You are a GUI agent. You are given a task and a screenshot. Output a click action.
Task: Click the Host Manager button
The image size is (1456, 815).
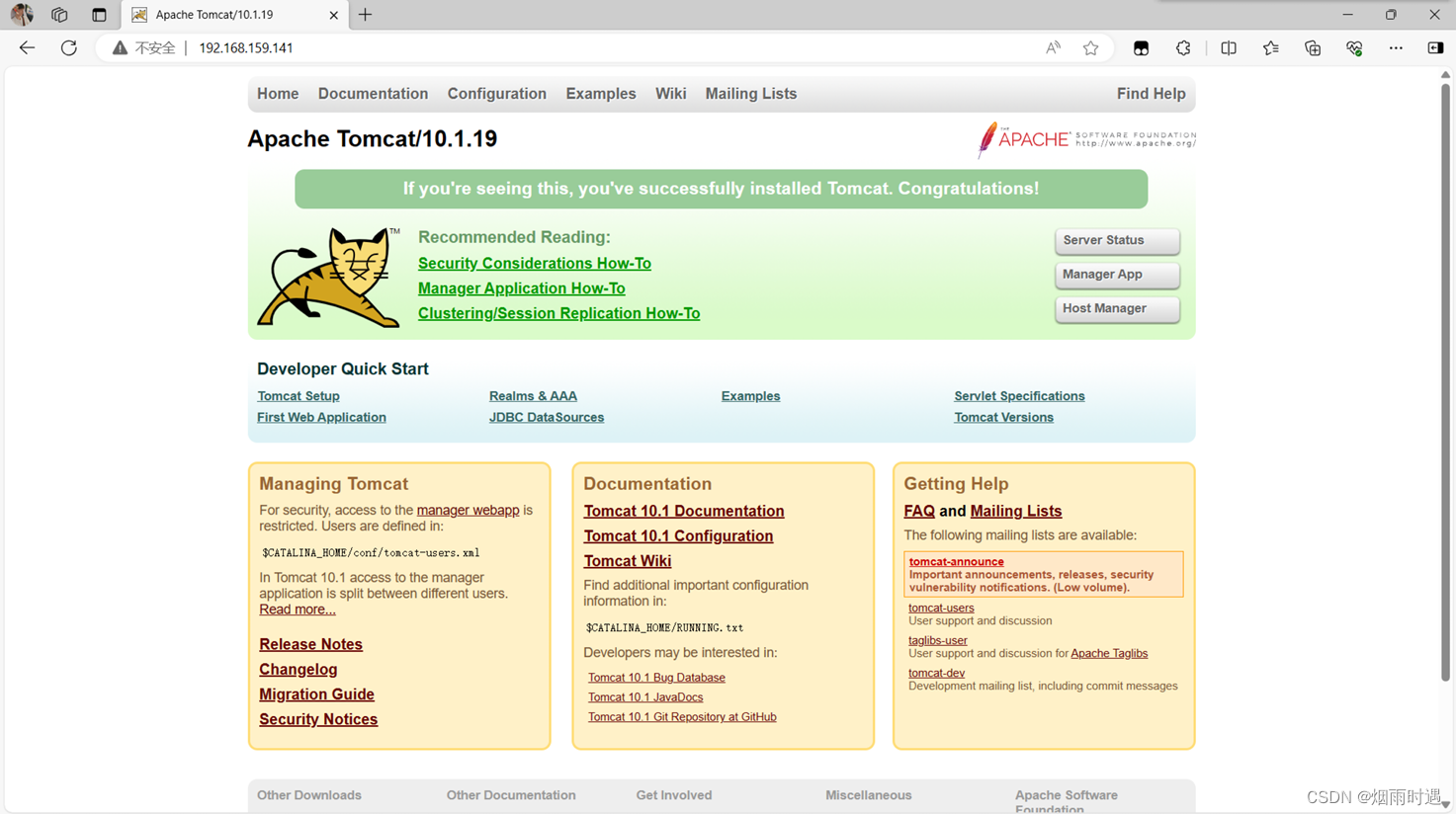(x=1117, y=308)
